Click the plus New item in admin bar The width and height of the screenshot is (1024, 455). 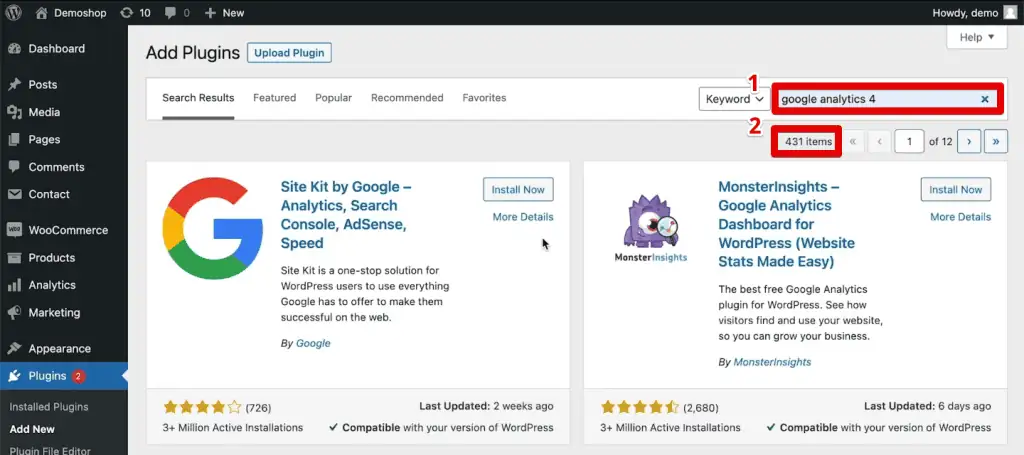(x=224, y=12)
